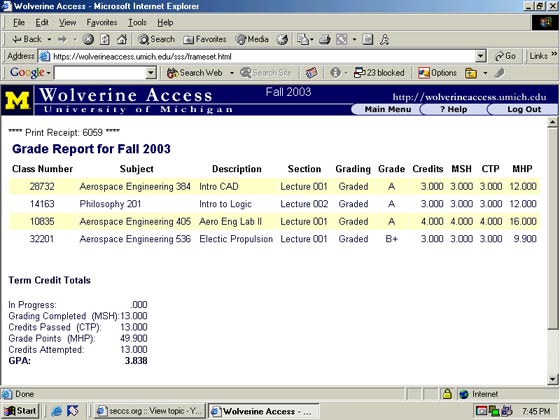560x420 pixels.
Task: Click the Start button
Action: [20, 411]
